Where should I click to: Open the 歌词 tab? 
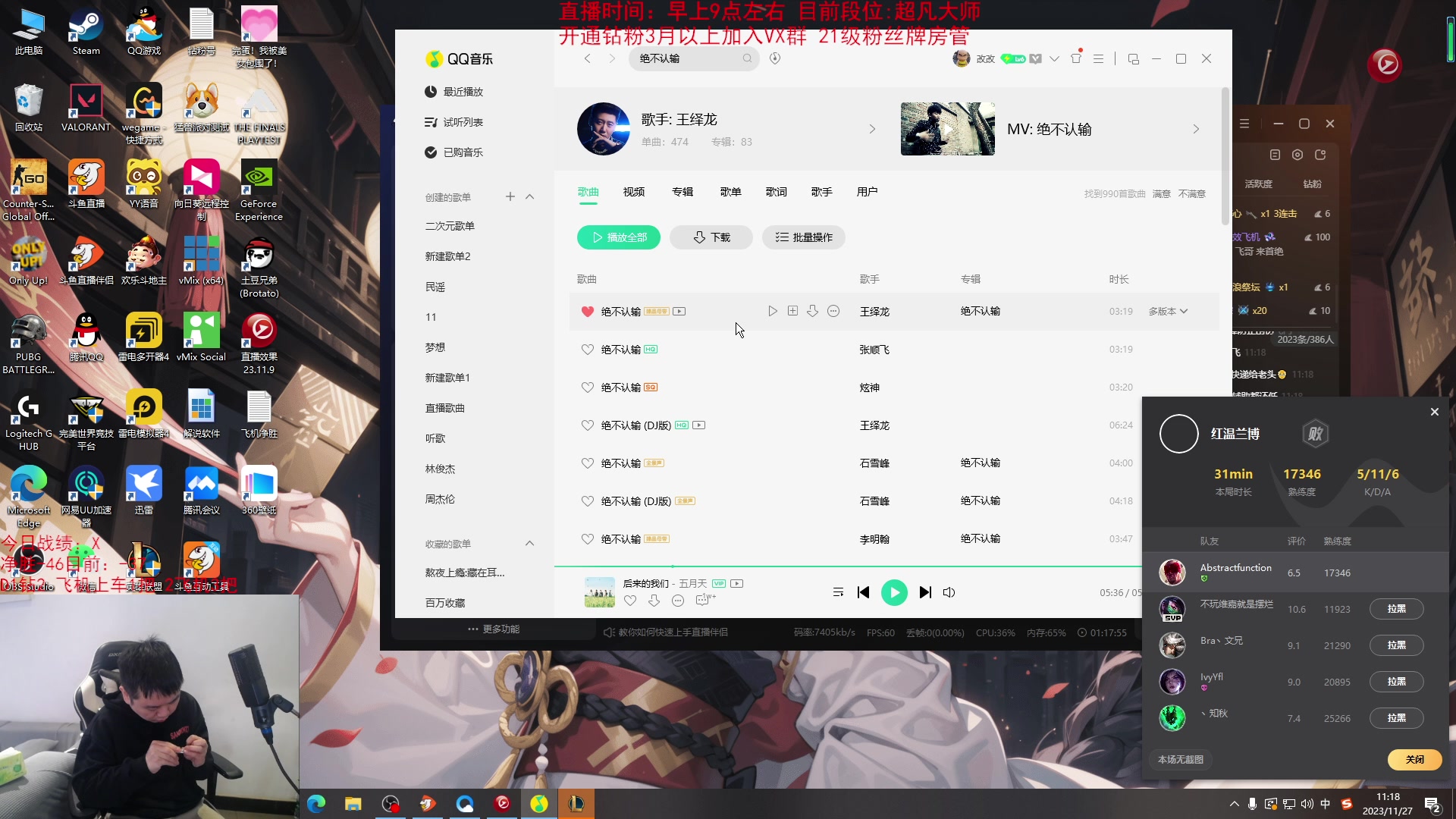(x=776, y=192)
